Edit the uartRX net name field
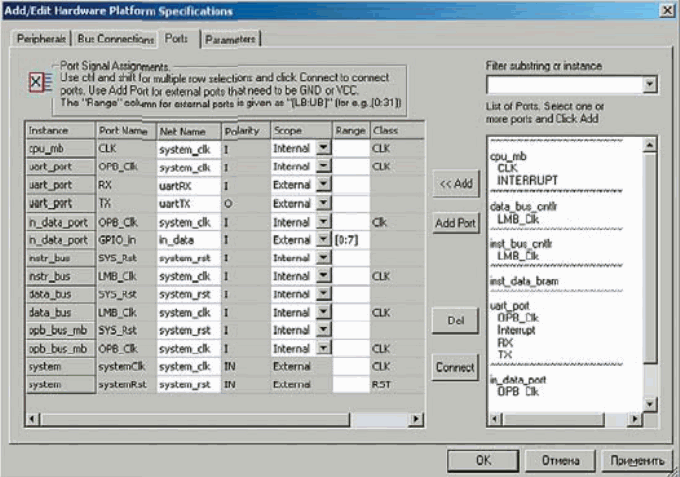Screen dimensions: 680x477 tap(187, 184)
